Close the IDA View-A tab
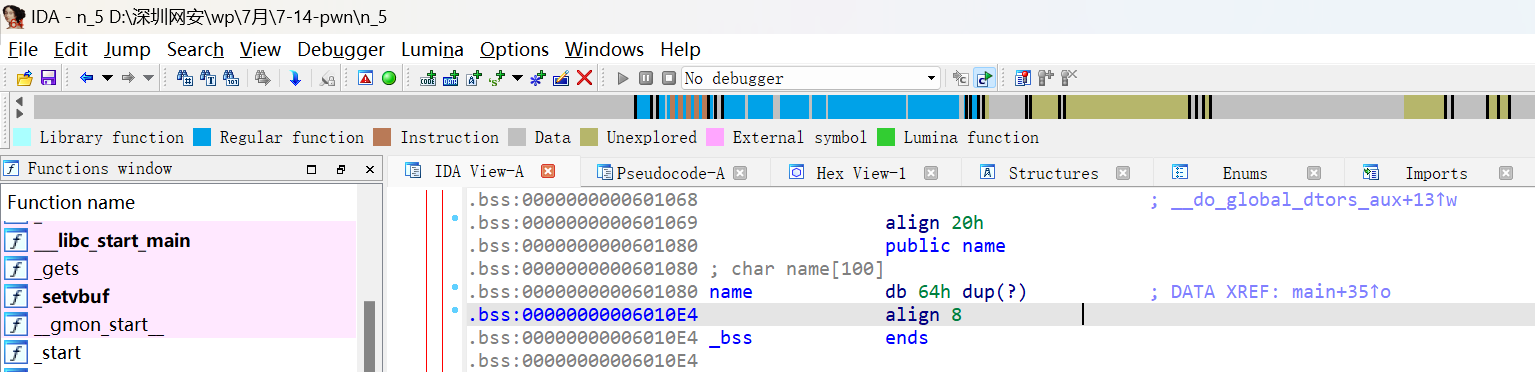The image size is (1535, 372). coord(548,172)
